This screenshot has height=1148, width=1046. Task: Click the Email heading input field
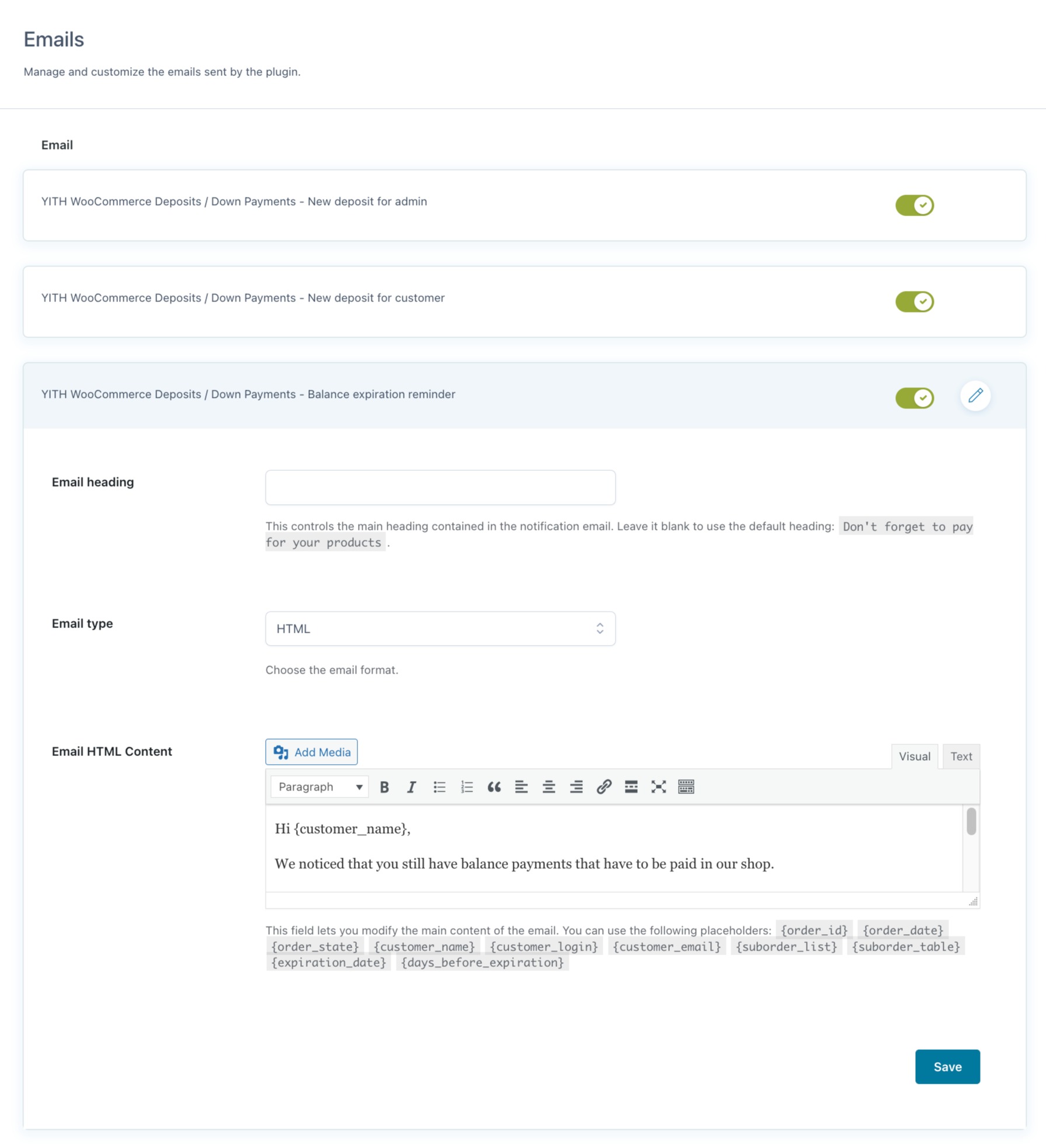[440, 487]
